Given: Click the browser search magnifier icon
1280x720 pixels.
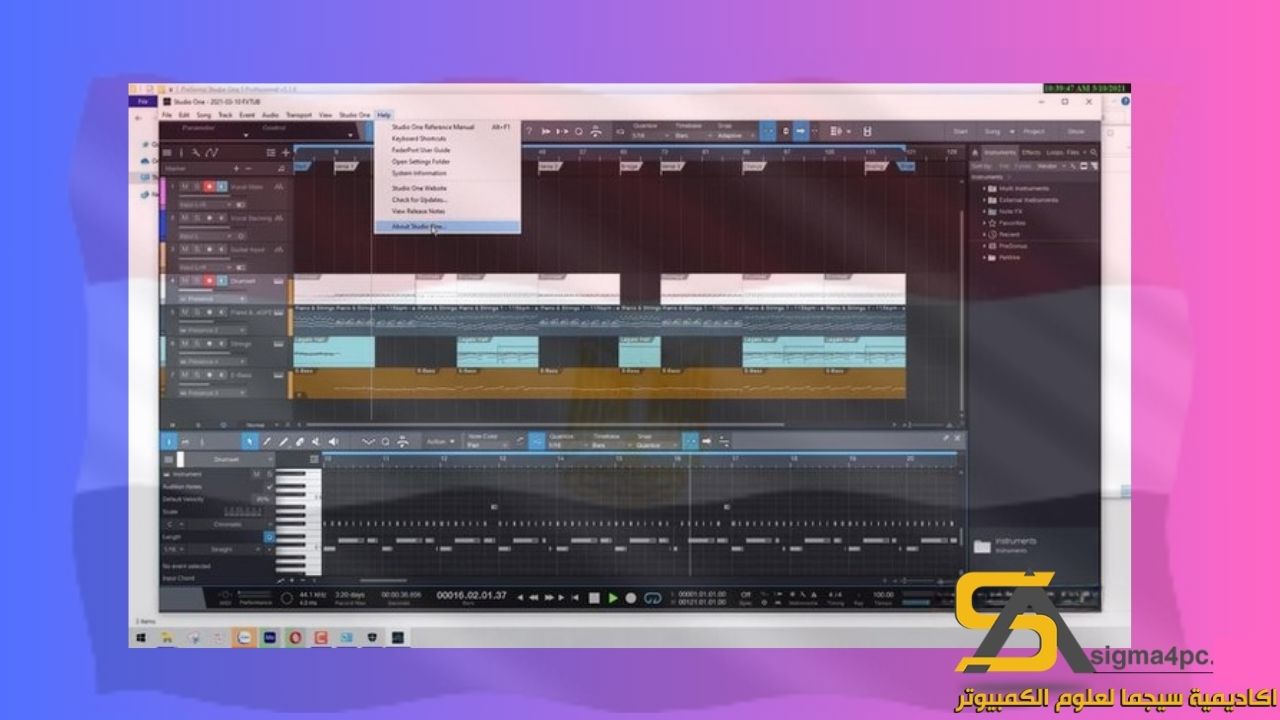Looking at the screenshot, I should coord(1093,152).
